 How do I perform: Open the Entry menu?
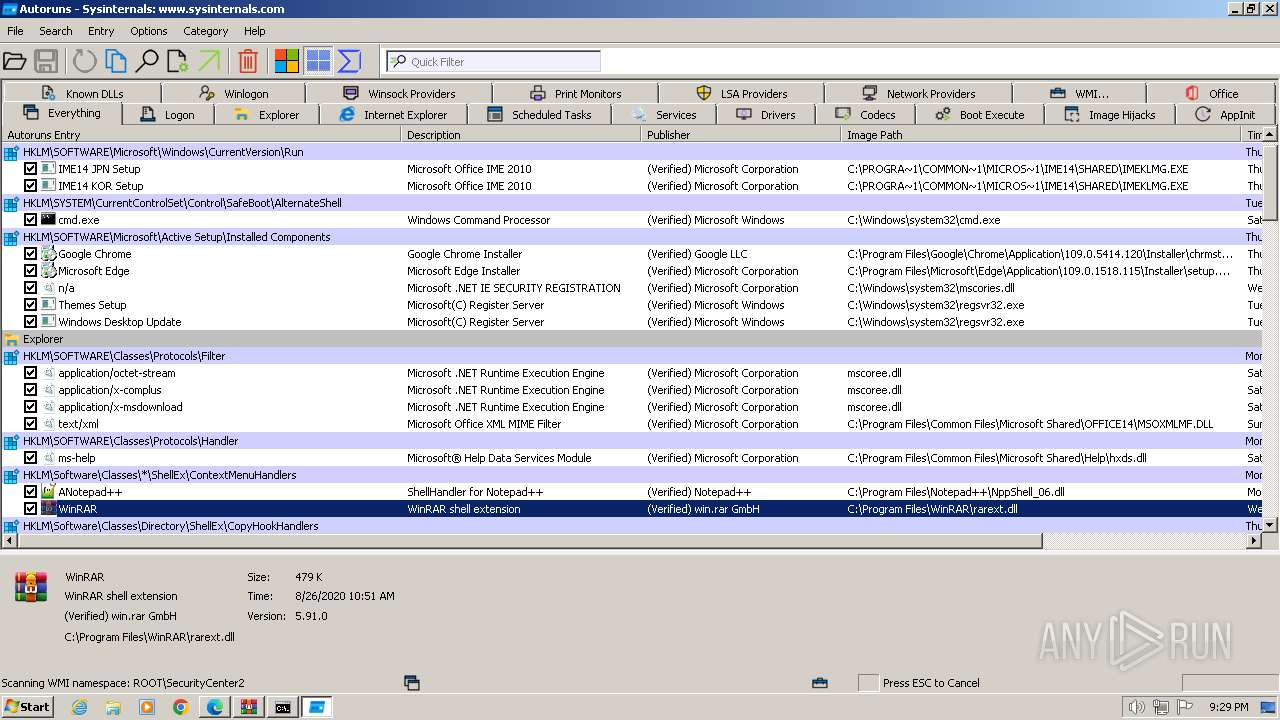(x=101, y=31)
